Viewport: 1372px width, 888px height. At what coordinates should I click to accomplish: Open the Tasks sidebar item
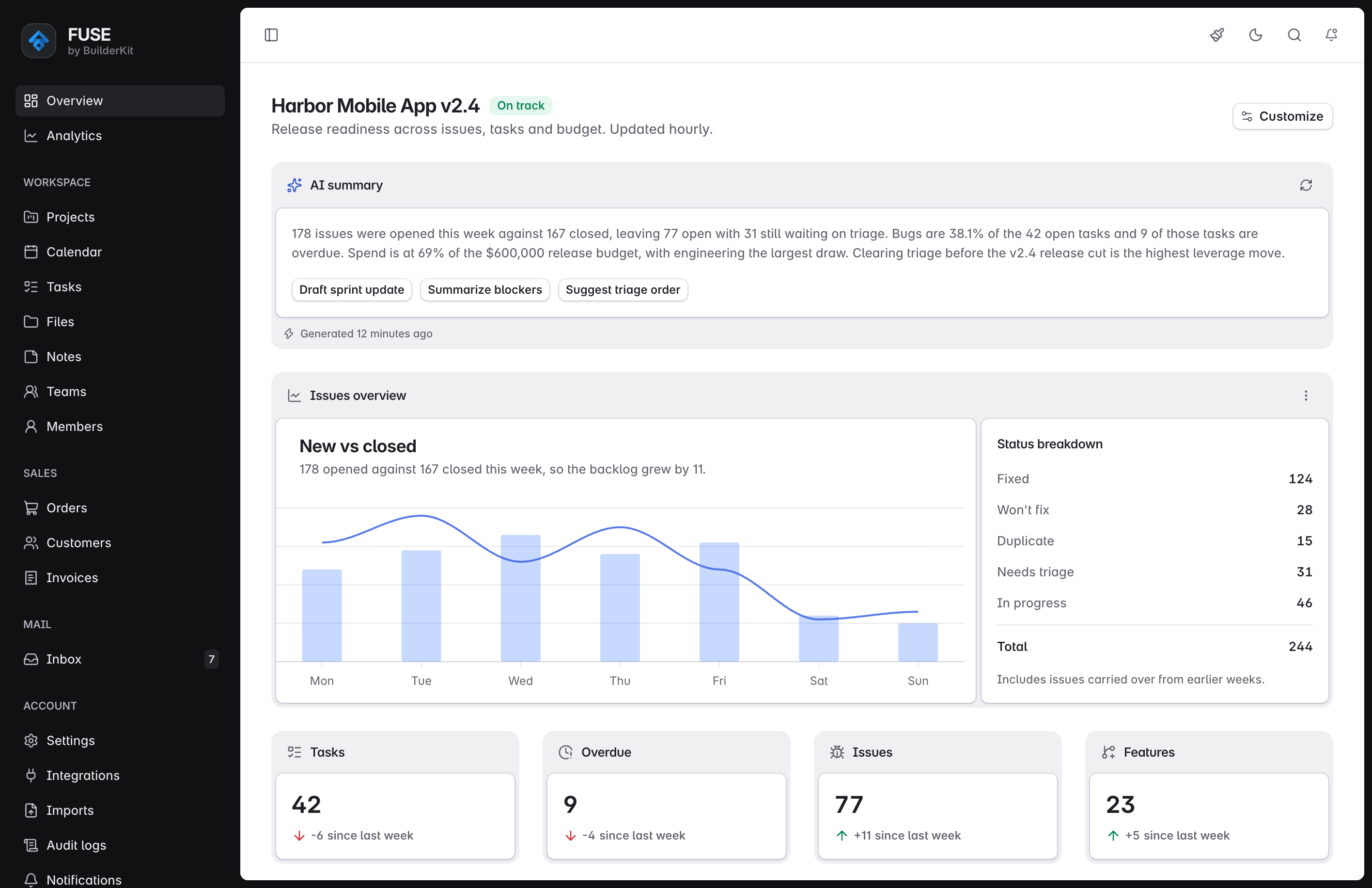click(120, 286)
